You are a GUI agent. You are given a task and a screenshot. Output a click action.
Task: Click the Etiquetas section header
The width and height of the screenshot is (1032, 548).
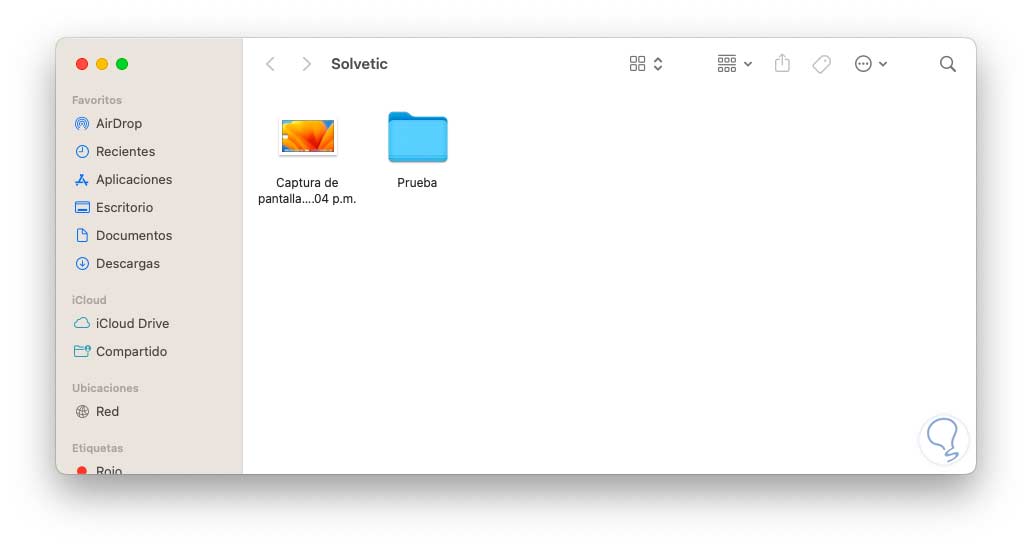(97, 448)
